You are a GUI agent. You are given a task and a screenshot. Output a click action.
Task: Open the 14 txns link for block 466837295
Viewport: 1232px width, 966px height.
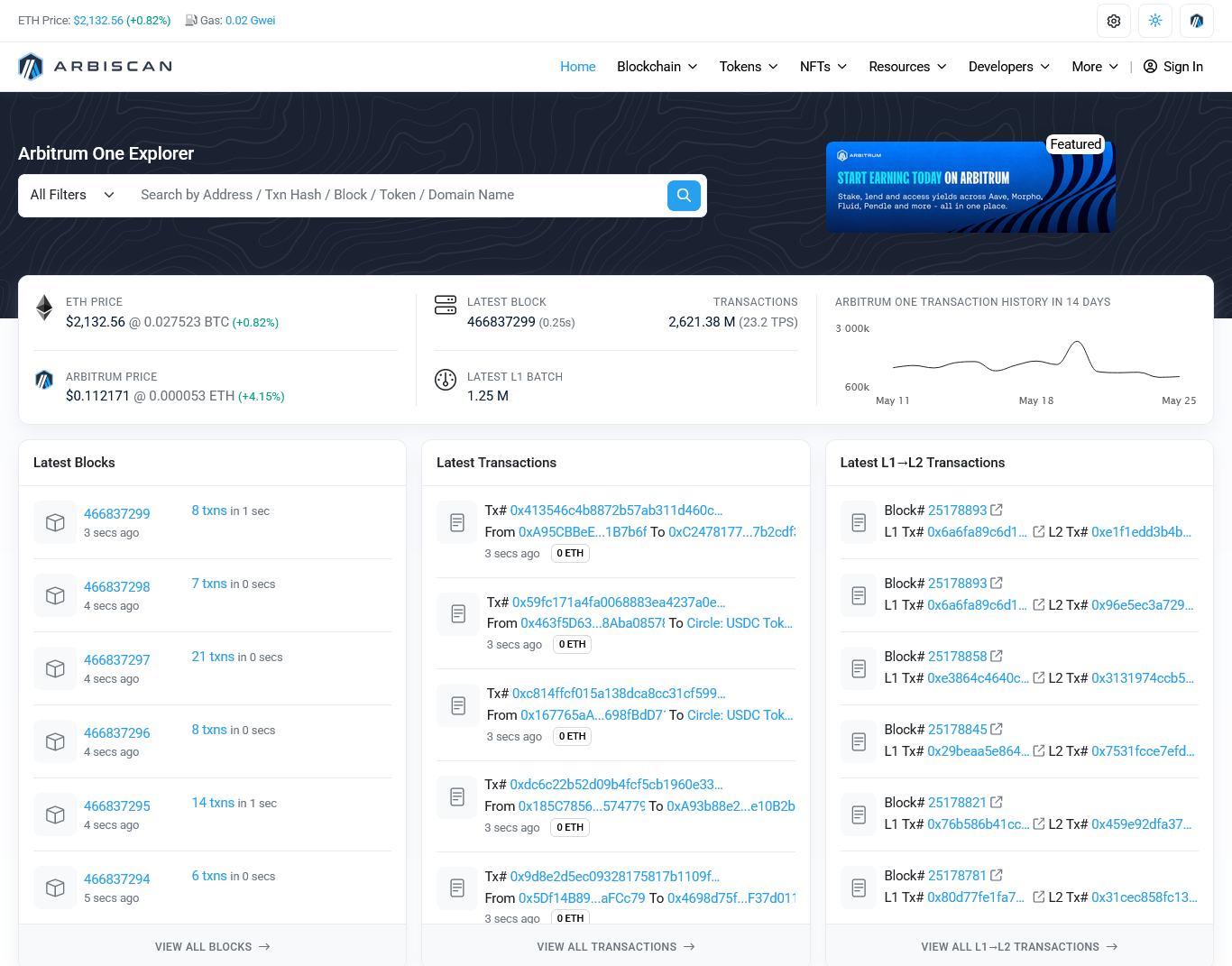coord(213,803)
